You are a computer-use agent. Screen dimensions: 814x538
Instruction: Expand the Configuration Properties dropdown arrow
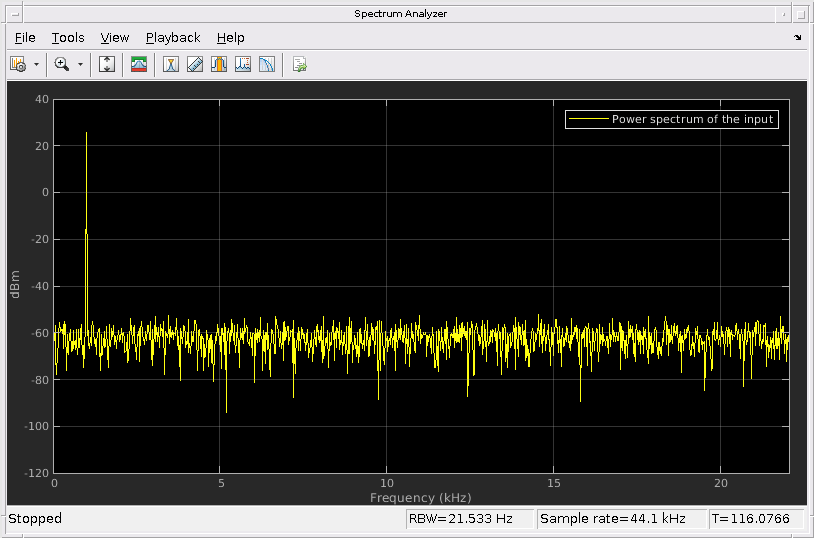(37, 64)
